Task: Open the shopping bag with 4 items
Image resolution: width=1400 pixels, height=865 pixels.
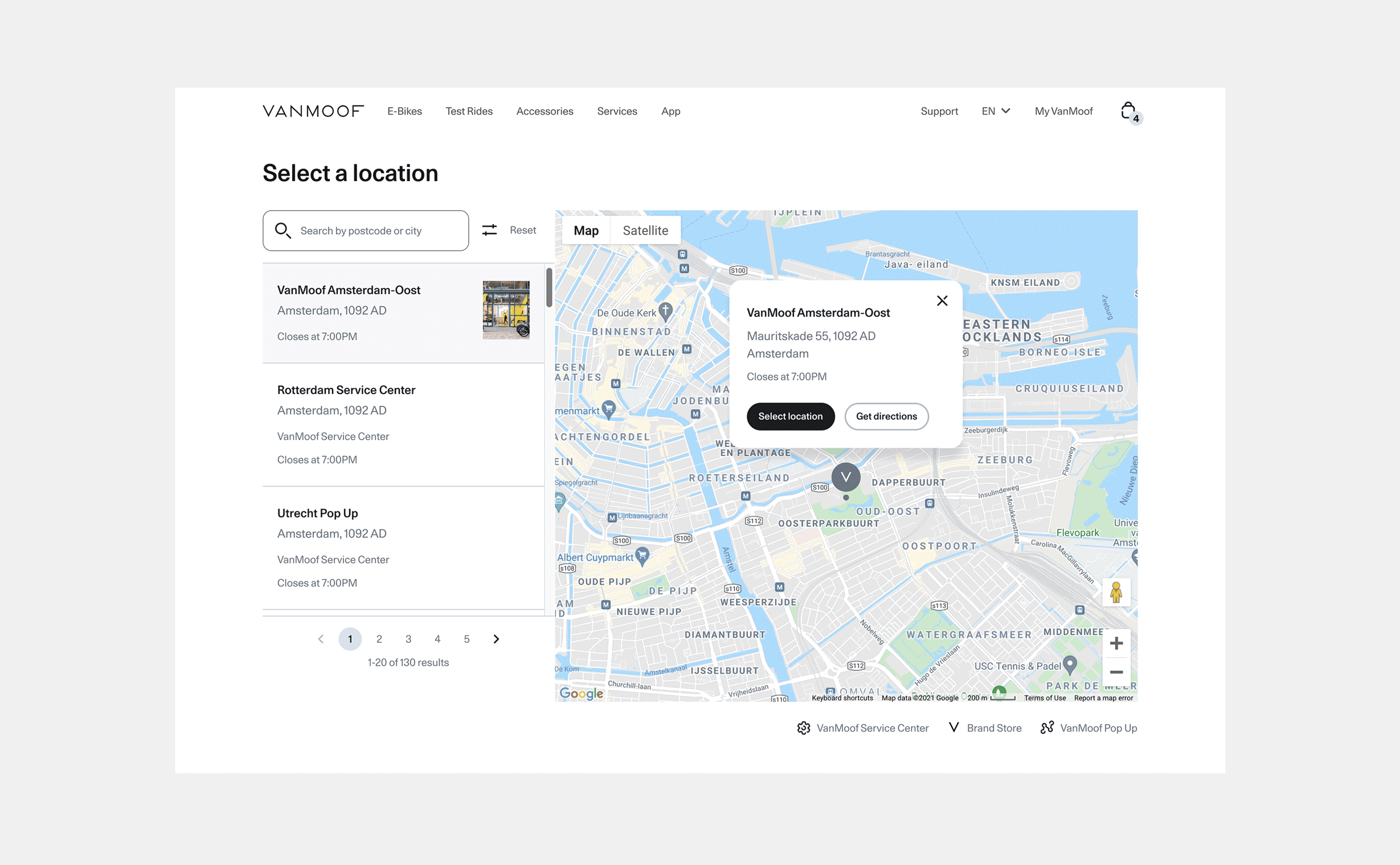Action: click(1130, 112)
